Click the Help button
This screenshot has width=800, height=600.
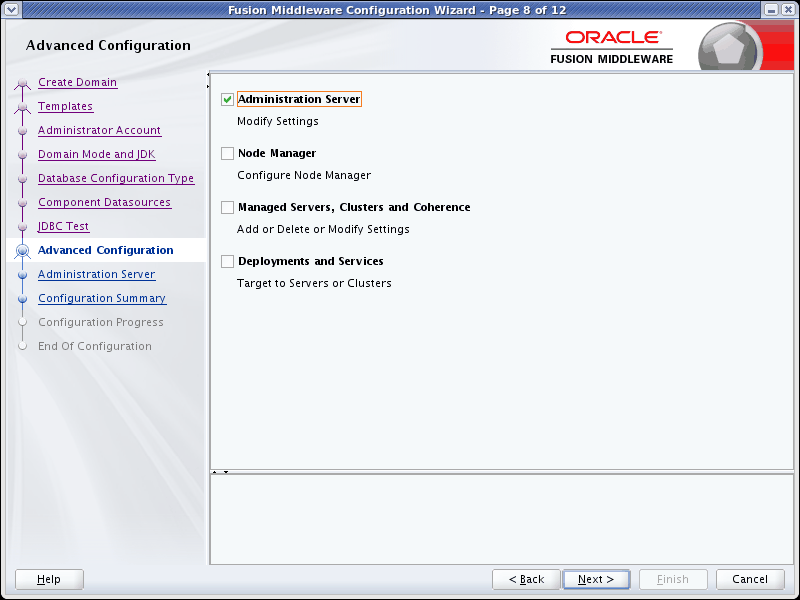coord(49,579)
